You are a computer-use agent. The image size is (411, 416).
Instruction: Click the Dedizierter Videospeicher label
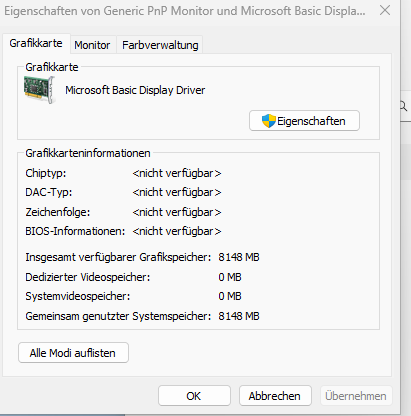coord(88,277)
